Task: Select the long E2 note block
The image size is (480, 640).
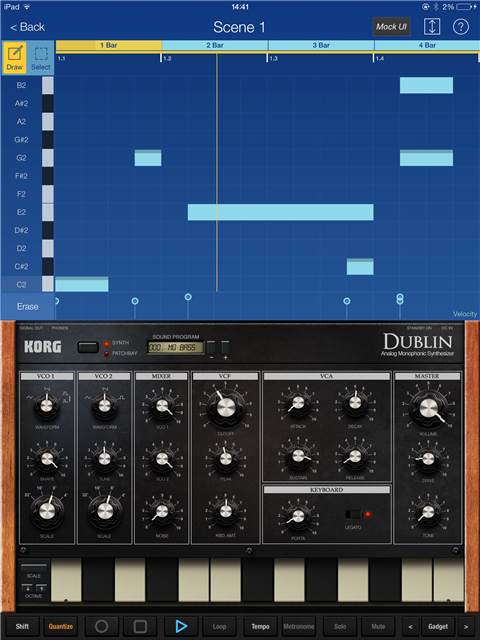Action: (x=280, y=212)
